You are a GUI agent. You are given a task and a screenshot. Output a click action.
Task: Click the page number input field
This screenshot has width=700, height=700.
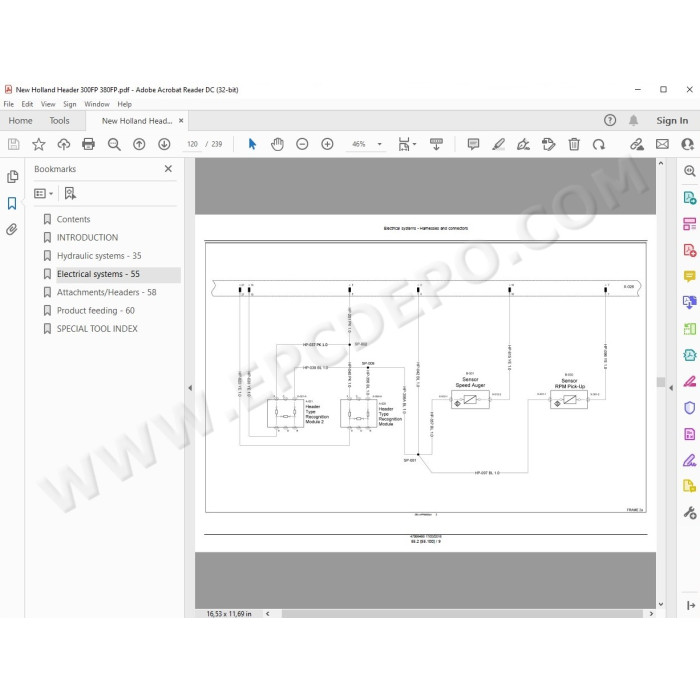click(192, 144)
